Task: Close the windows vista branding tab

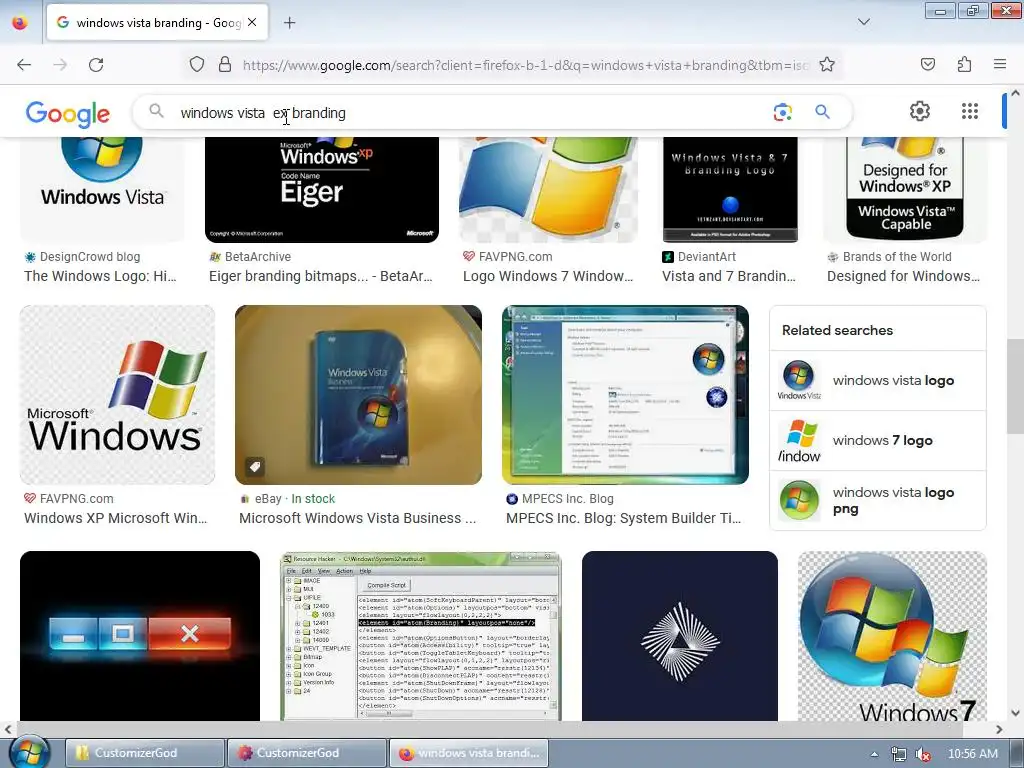Action: tap(252, 23)
